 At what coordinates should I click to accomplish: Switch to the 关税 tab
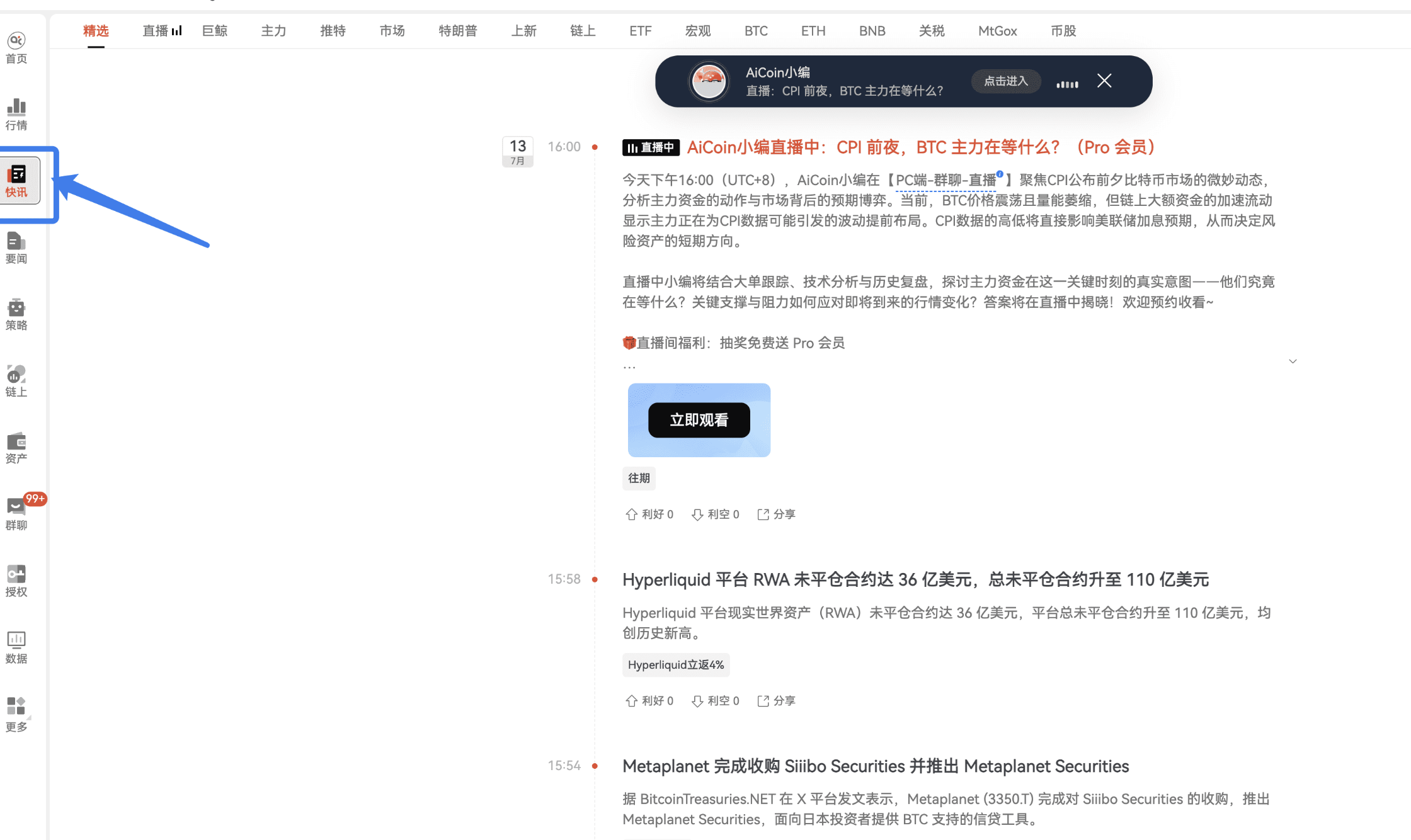pyautogui.click(x=932, y=31)
